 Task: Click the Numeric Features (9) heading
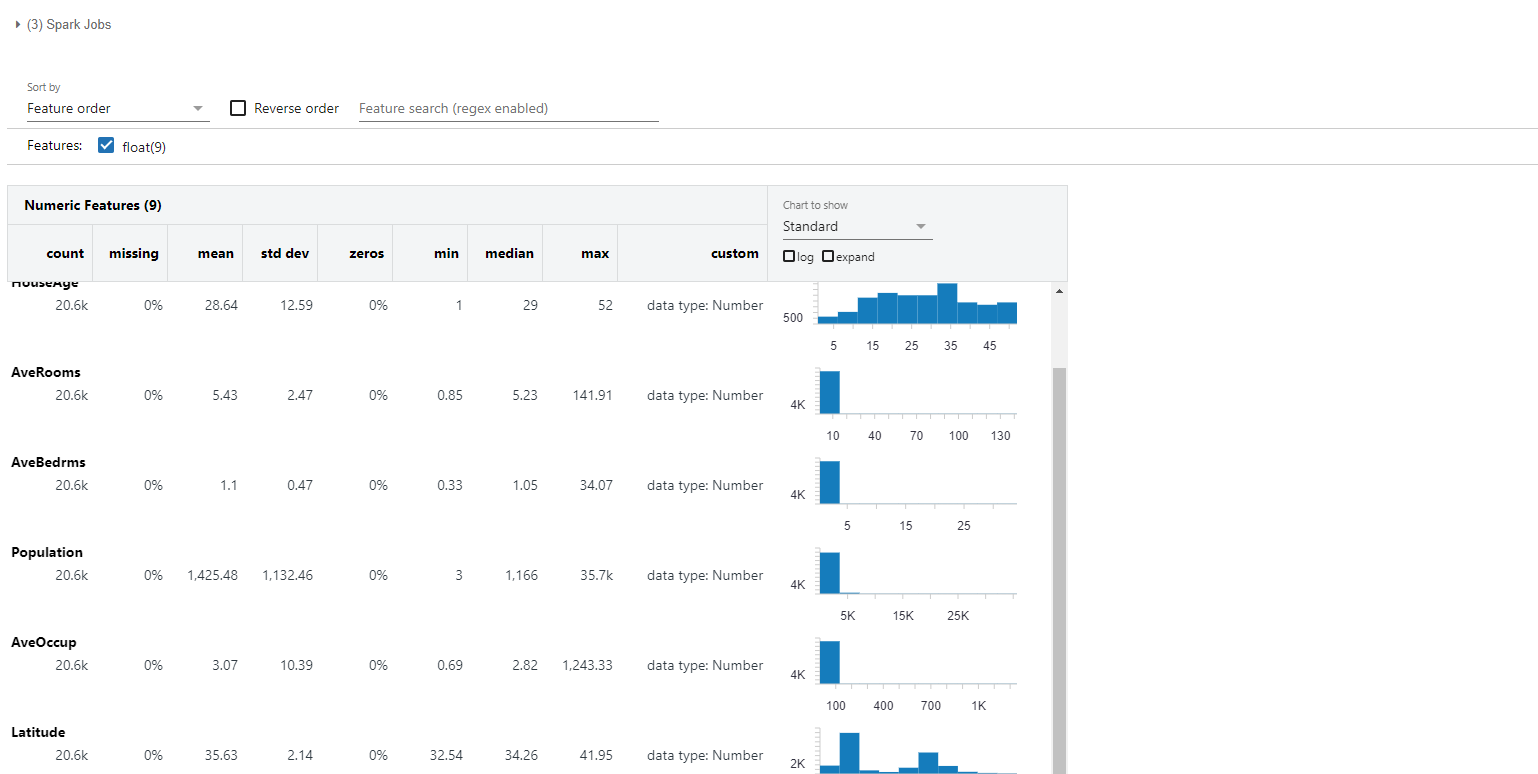click(93, 205)
